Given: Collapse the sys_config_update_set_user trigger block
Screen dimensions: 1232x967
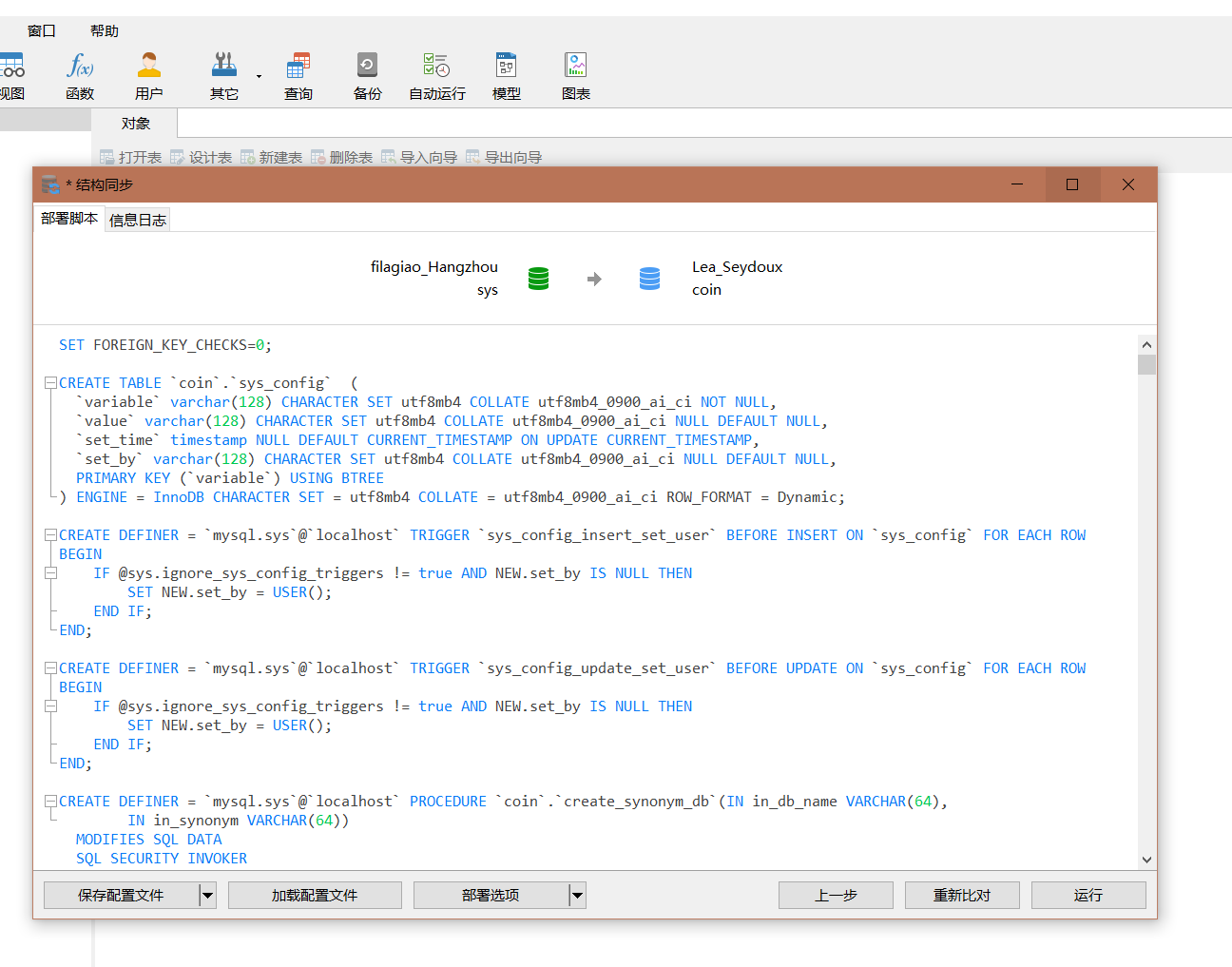Looking at the screenshot, I should (x=50, y=668).
